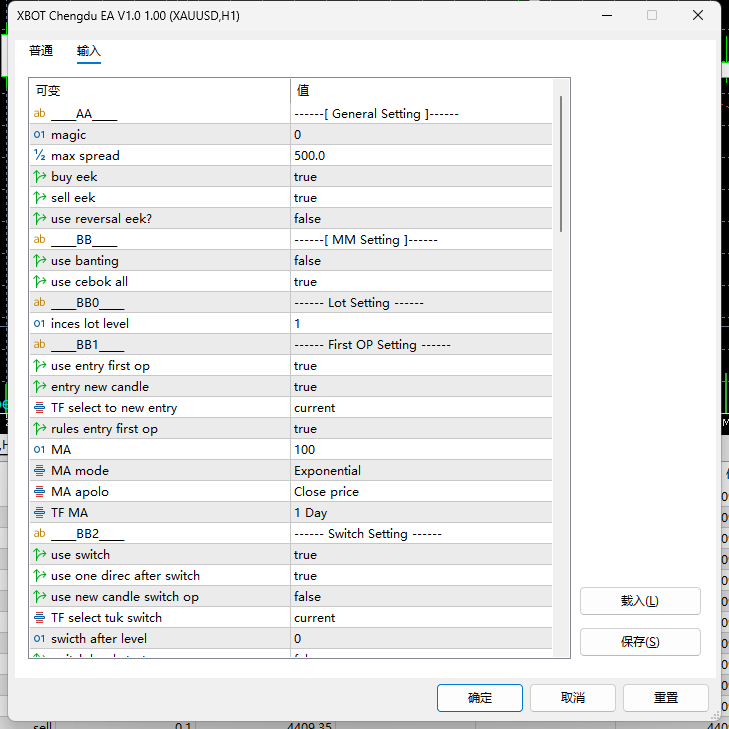
Task: Click the integer icon beside inces lot level
Action: (x=40, y=324)
